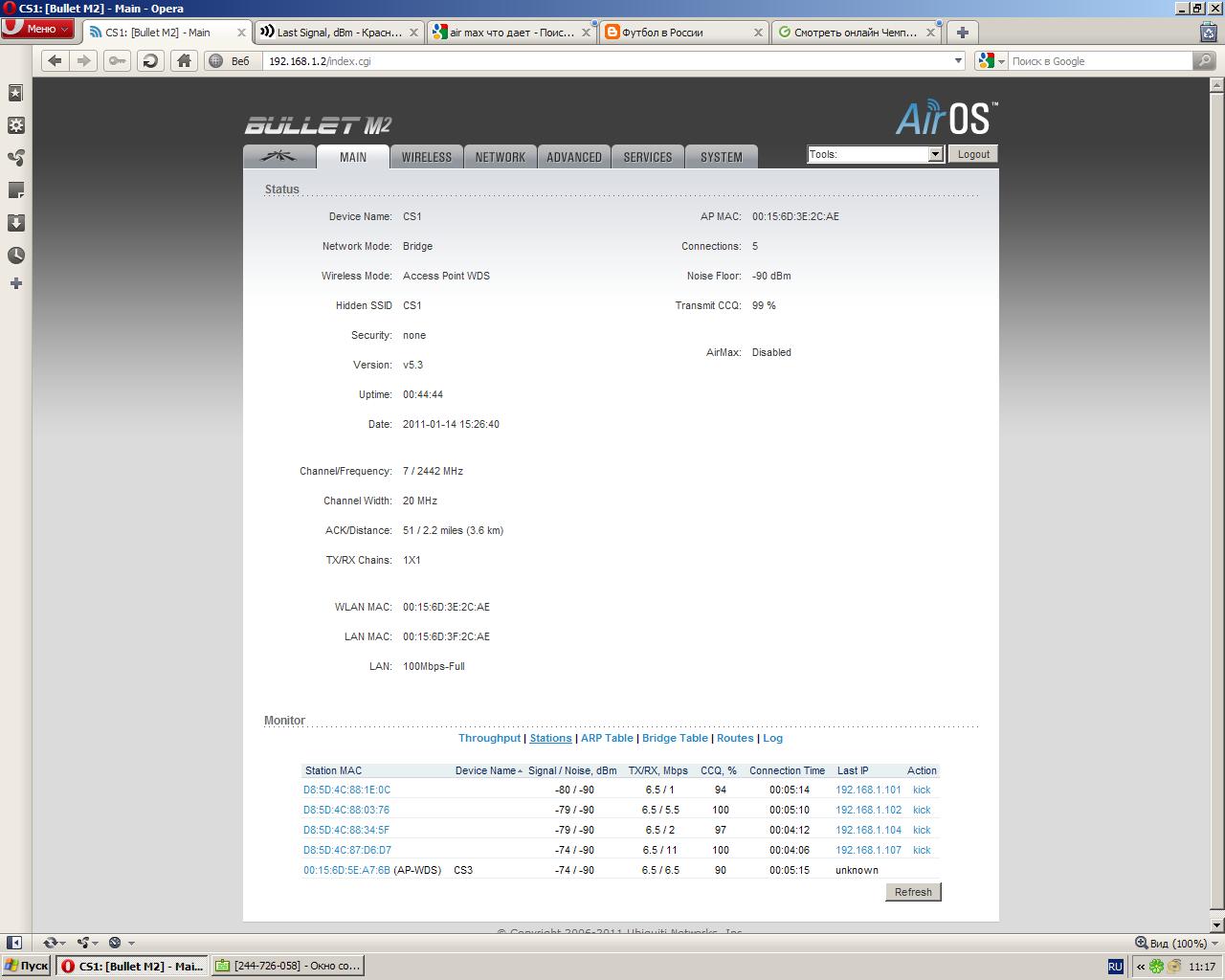Click the Refresh button under the stations table

tap(913, 892)
